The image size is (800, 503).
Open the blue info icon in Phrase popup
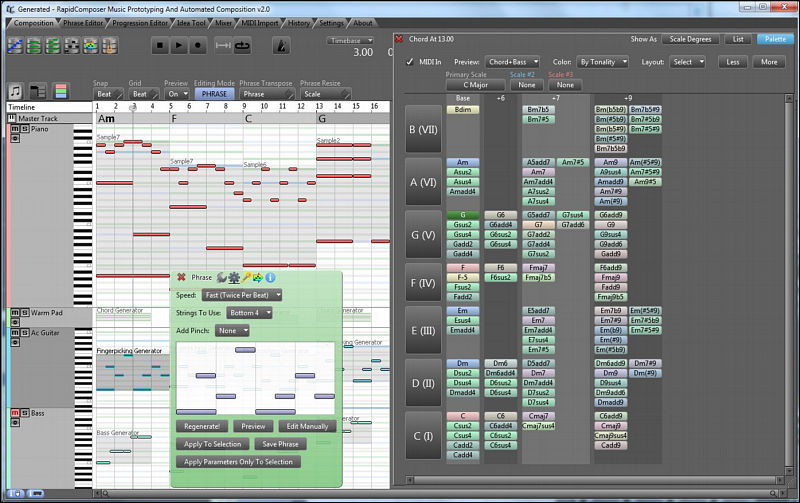270,277
